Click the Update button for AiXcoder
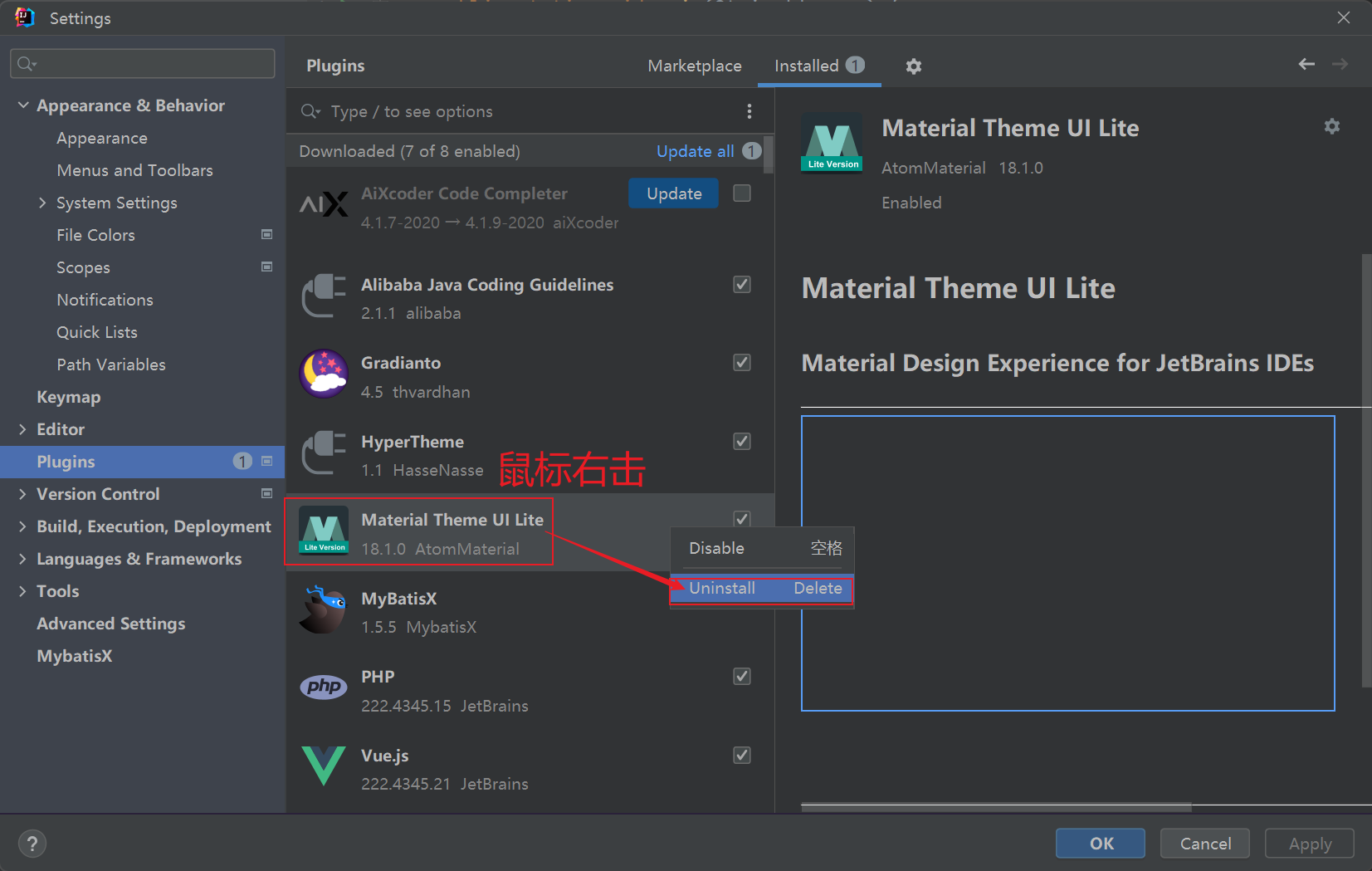Screen dimensions: 1372x871 (x=674, y=193)
